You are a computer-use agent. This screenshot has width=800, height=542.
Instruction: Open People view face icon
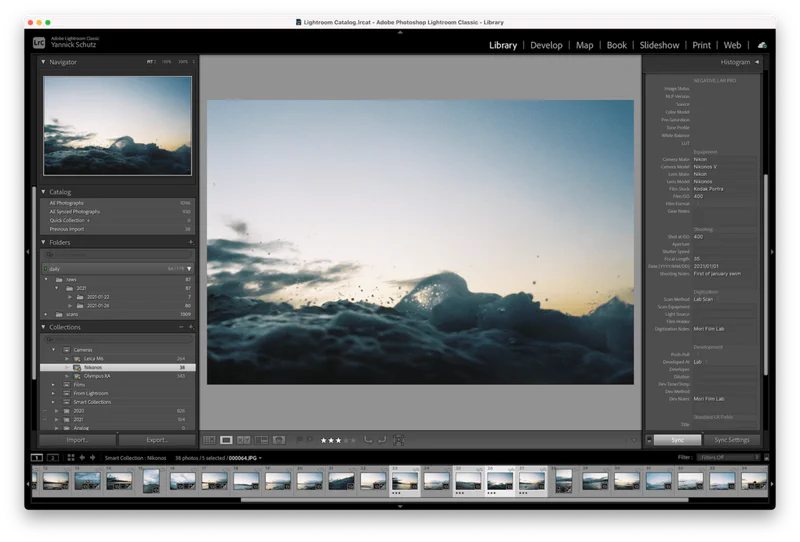[x=279, y=440]
